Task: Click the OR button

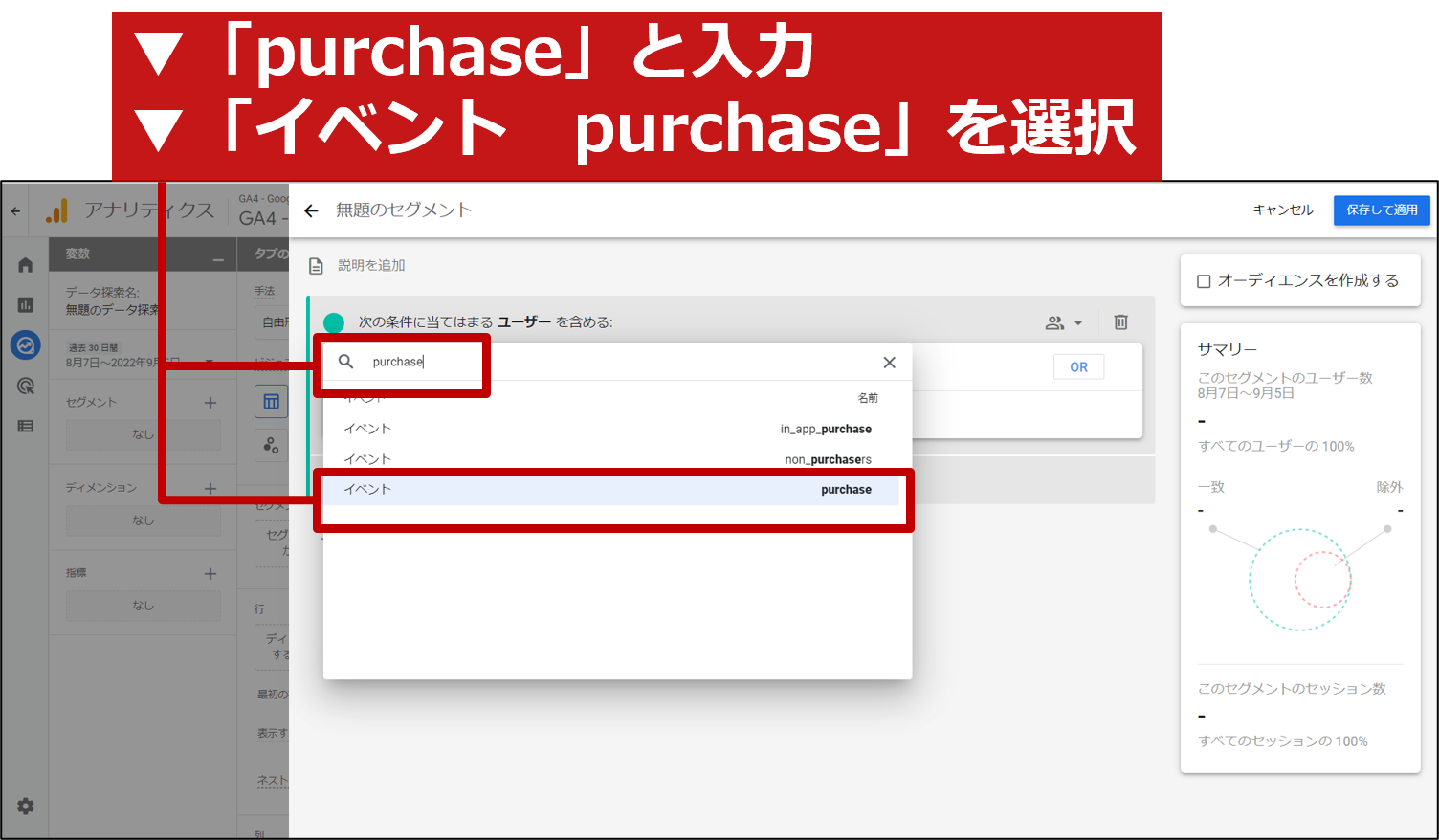Action: coord(1078,367)
